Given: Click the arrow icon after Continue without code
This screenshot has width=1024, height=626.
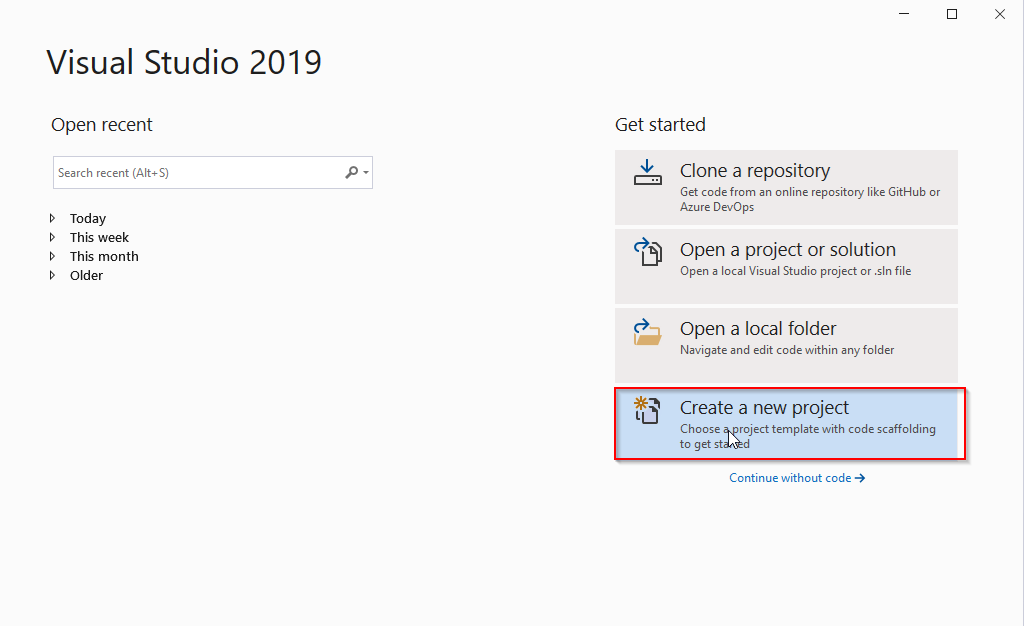Looking at the screenshot, I should click(x=860, y=478).
